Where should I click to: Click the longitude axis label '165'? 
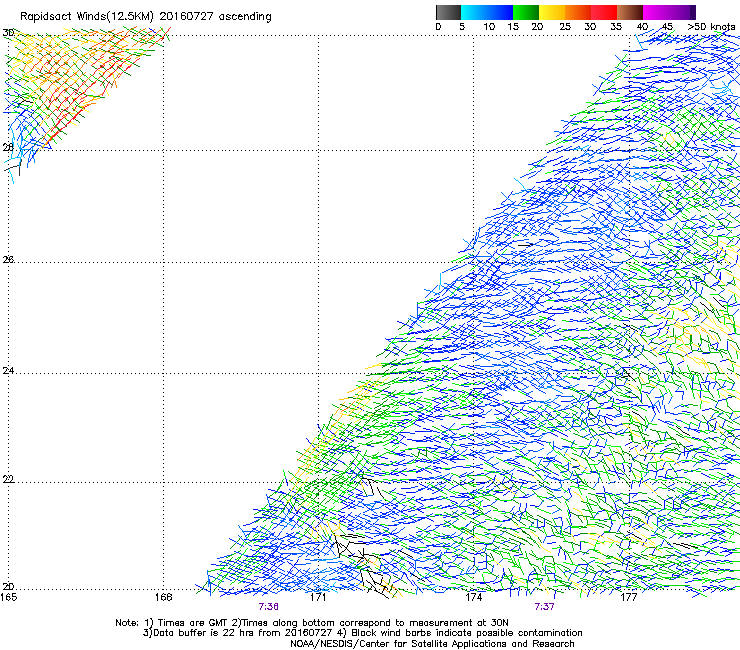tap(8, 598)
